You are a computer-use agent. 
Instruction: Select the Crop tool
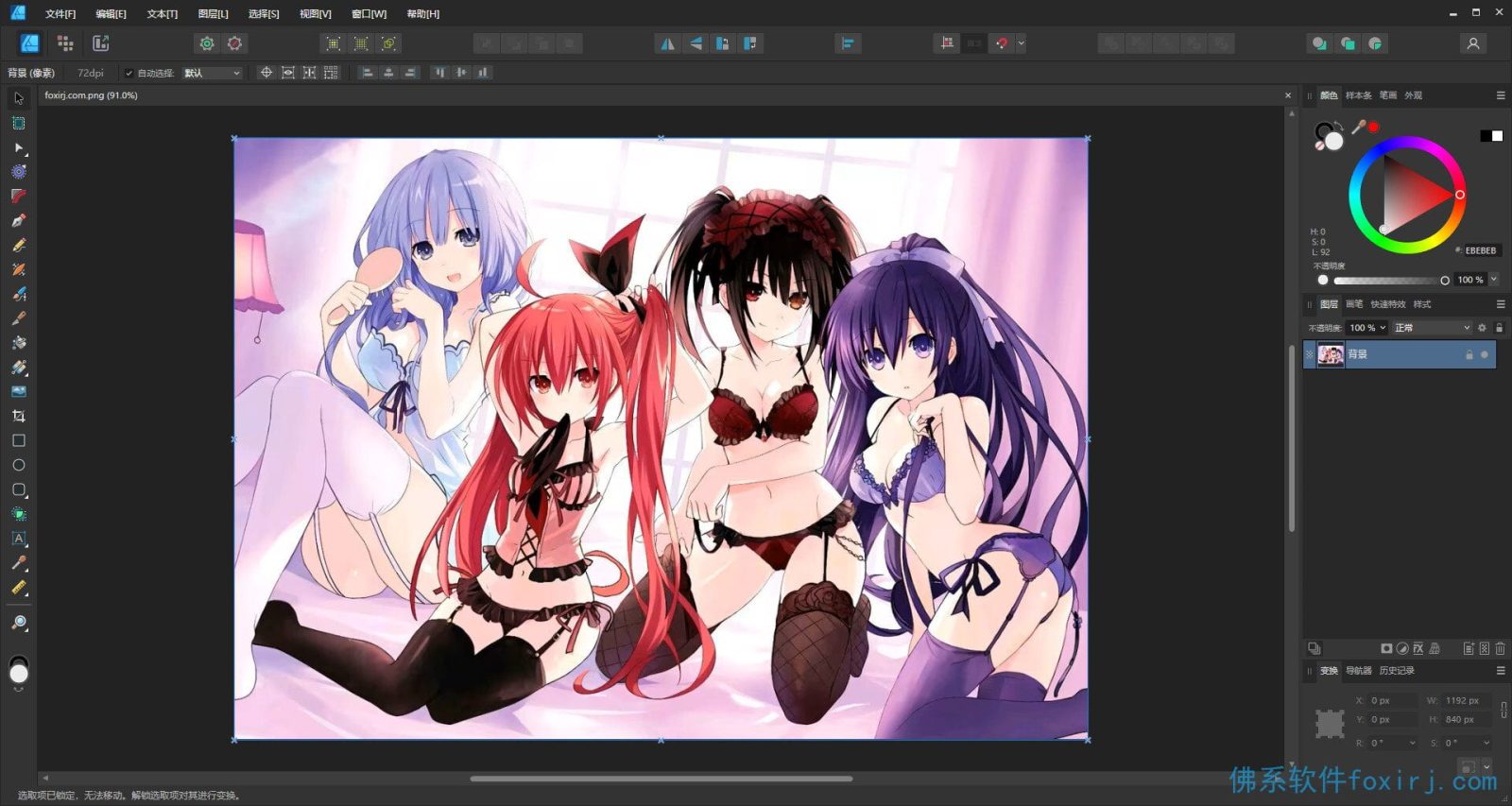tap(18, 416)
